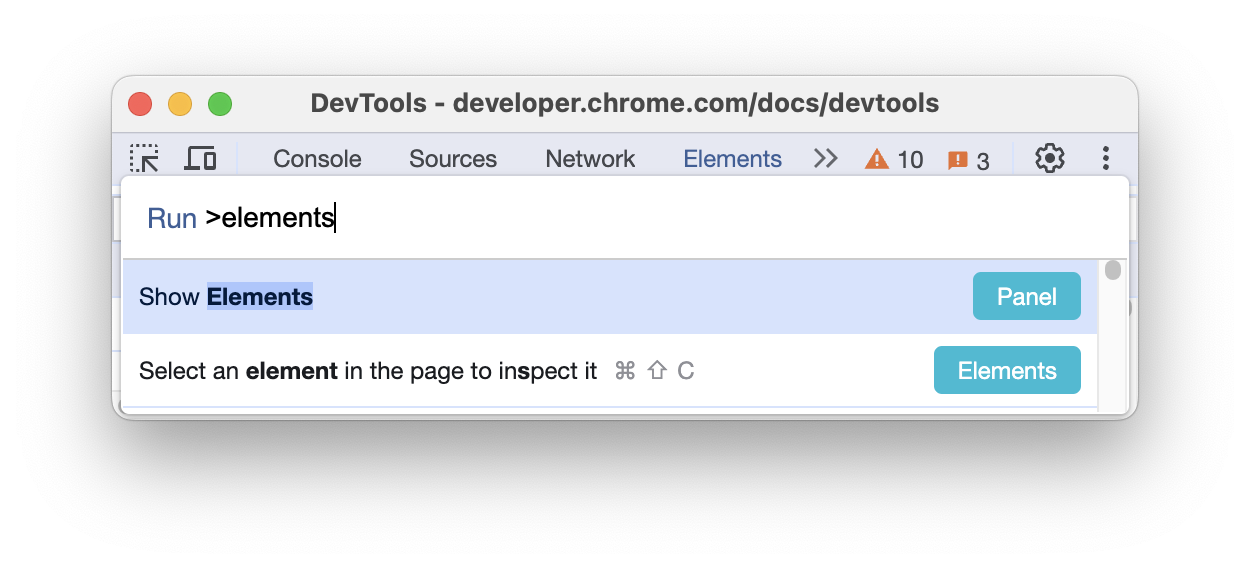Image resolution: width=1250 pixels, height=568 pixels.
Task: Zoom the DevTools window with green button
Action: click(x=220, y=104)
